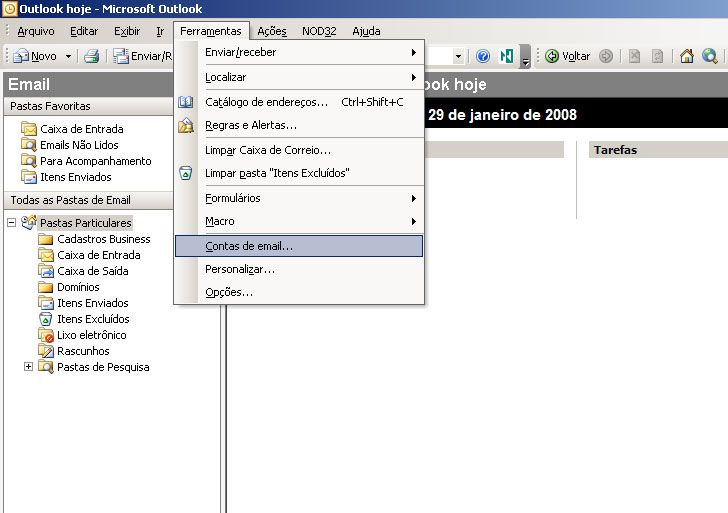Open the Ações menu

pyautogui.click(x=272, y=31)
